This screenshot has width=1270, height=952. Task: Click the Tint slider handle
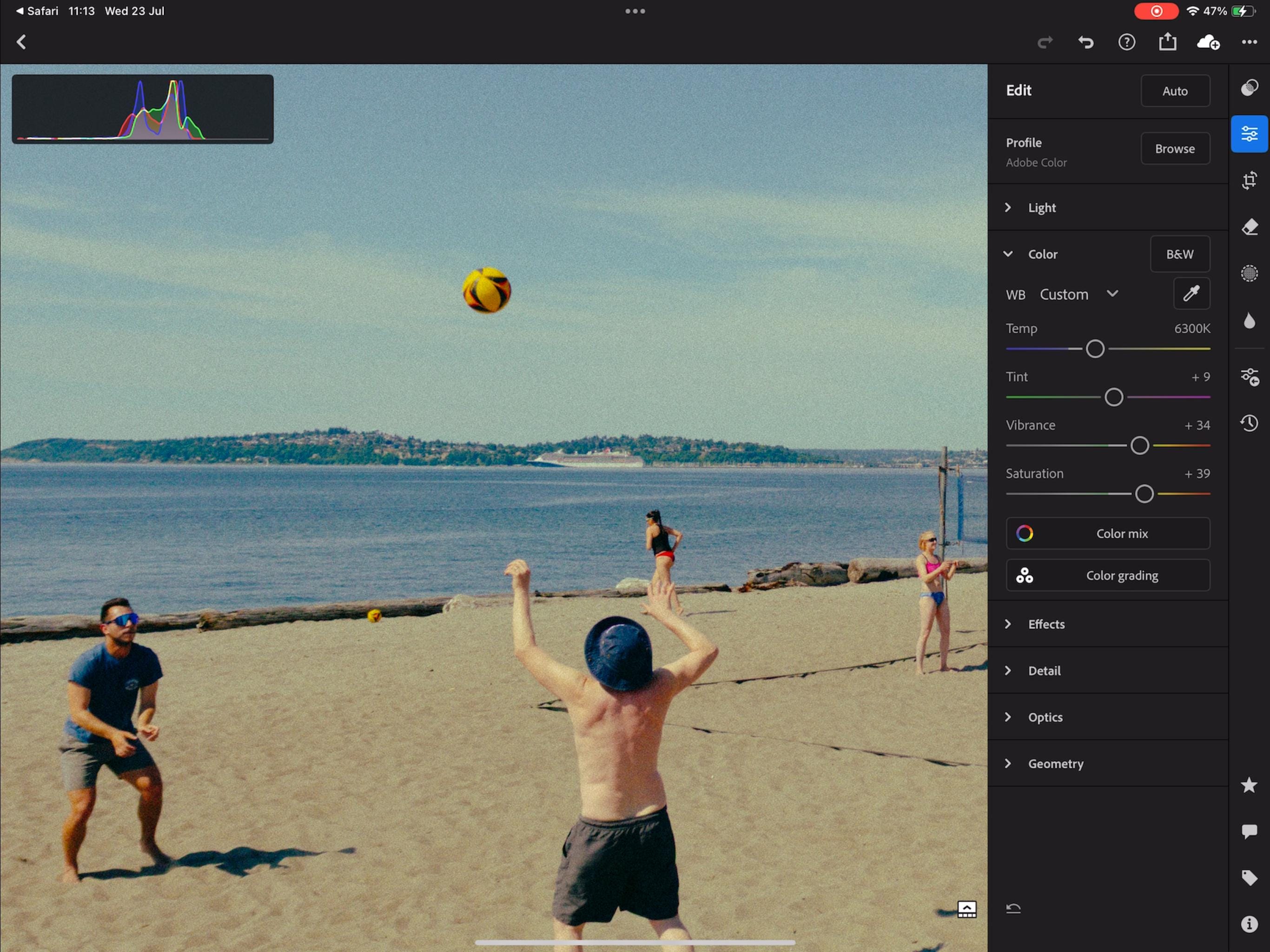tap(1114, 397)
